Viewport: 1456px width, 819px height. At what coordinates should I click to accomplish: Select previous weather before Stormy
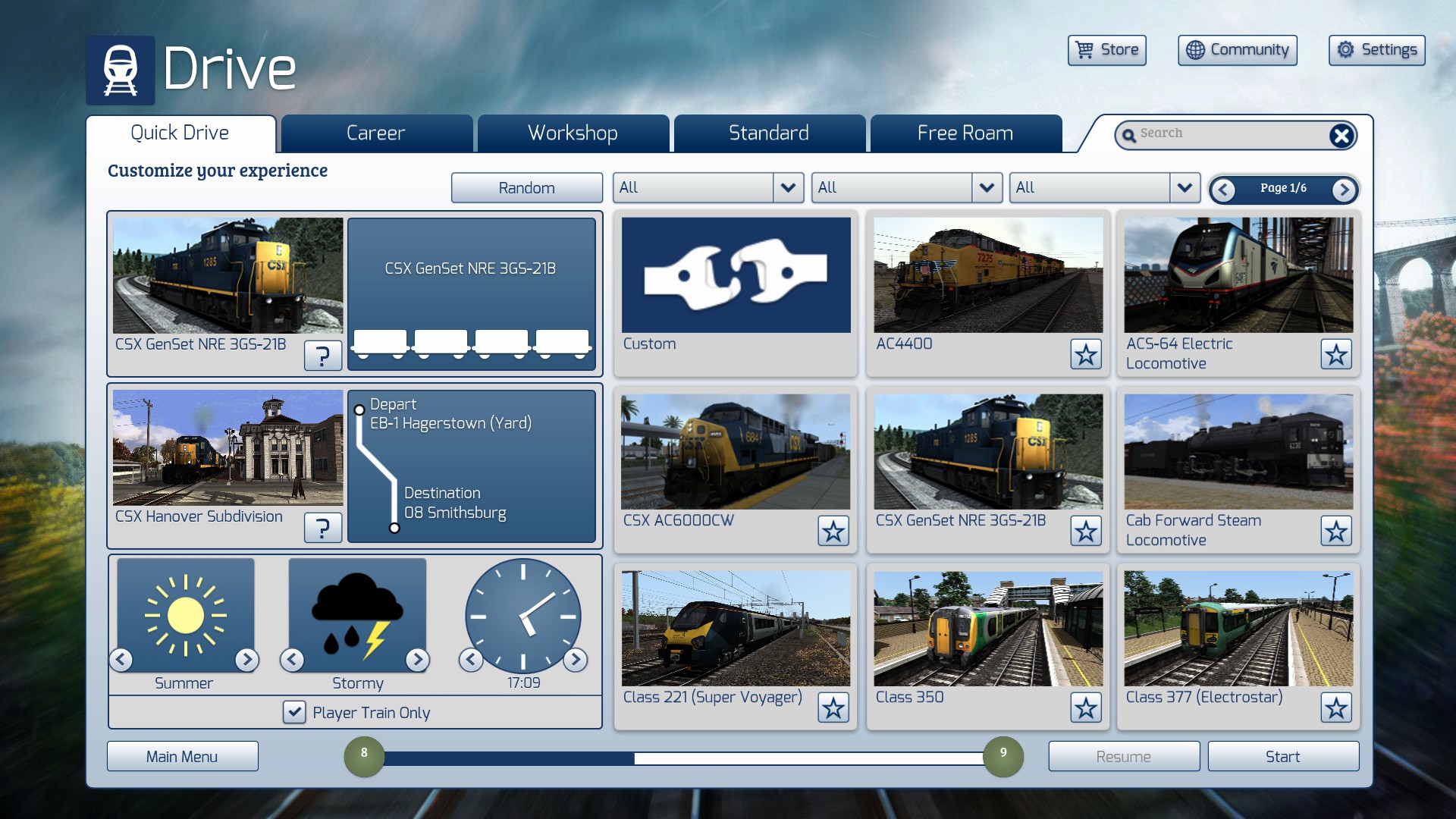point(292,660)
